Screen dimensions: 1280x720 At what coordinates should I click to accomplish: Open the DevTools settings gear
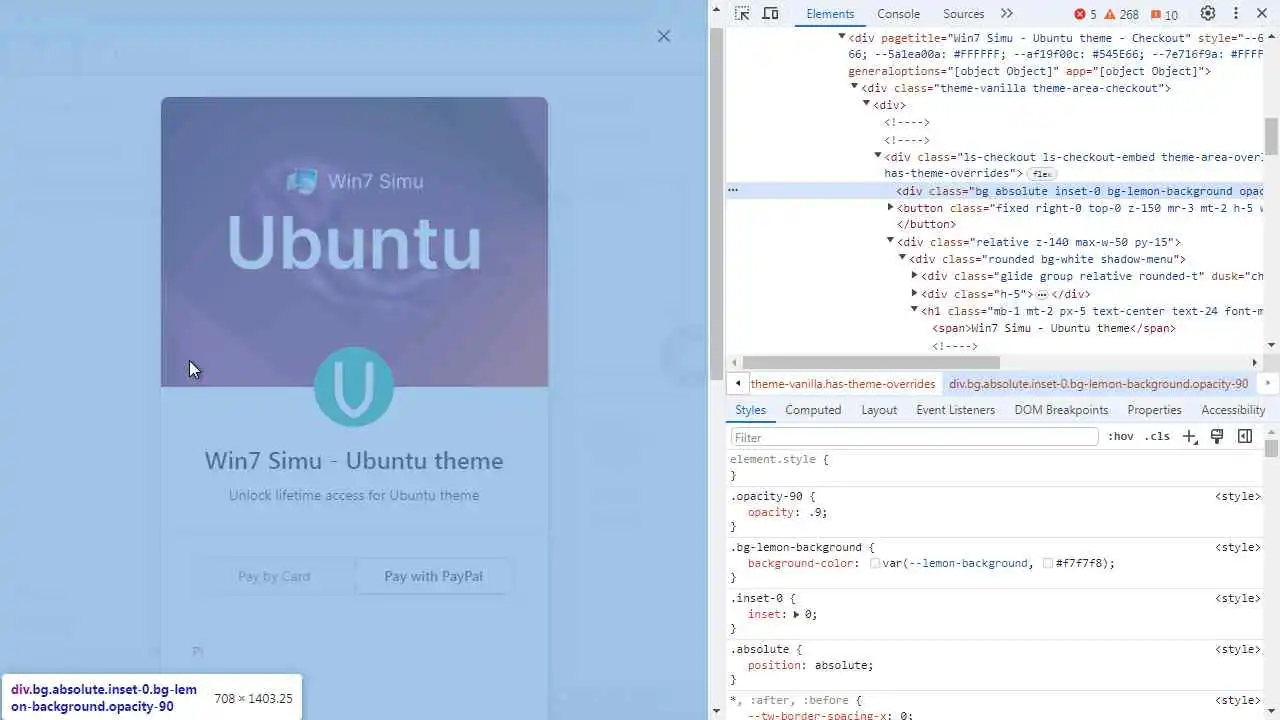tap(1208, 14)
